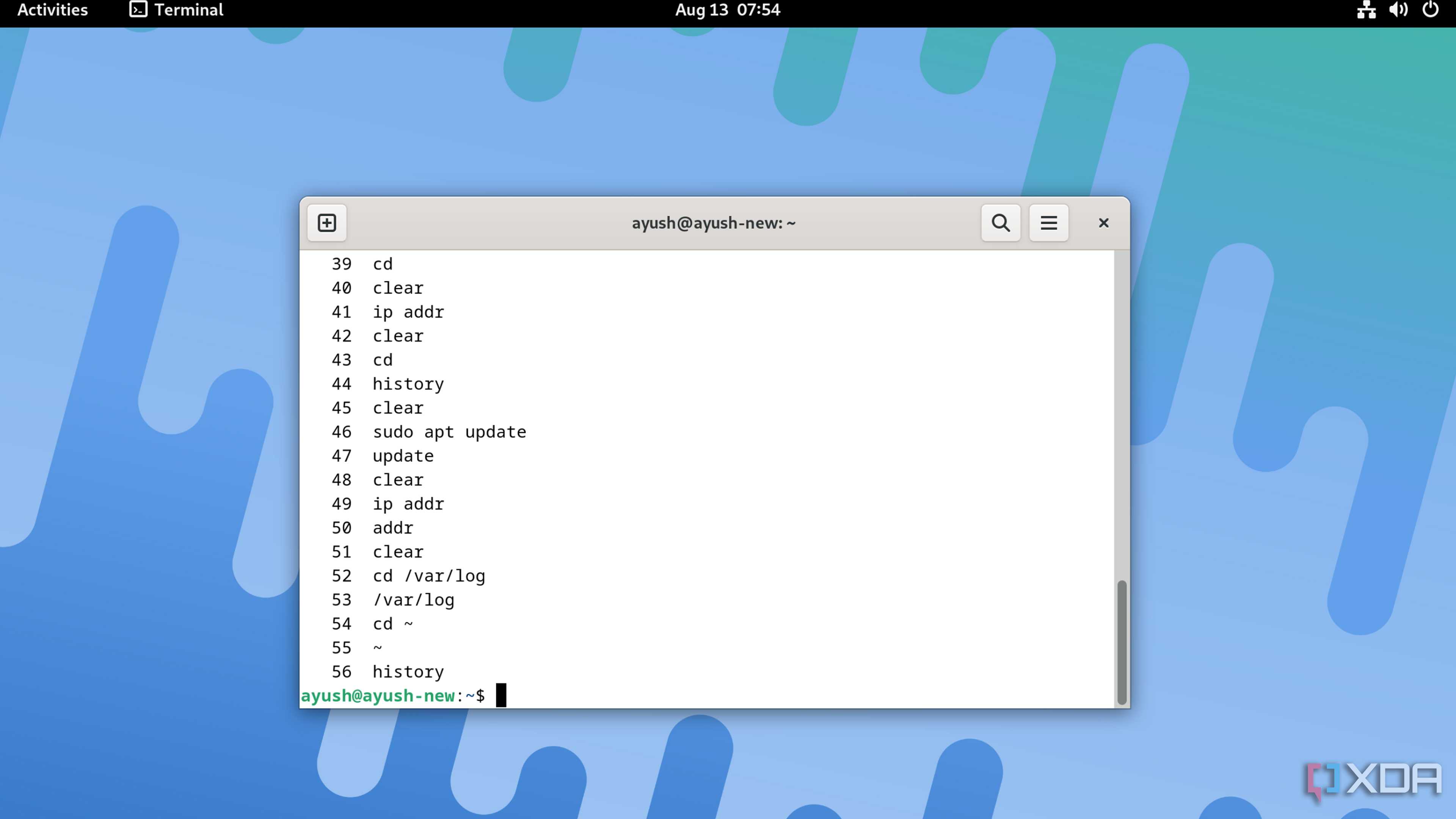The height and width of the screenshot is (819, 1456).
Task: Click the 'sudo apt update' history line
Action: click(x=449, y=432)
